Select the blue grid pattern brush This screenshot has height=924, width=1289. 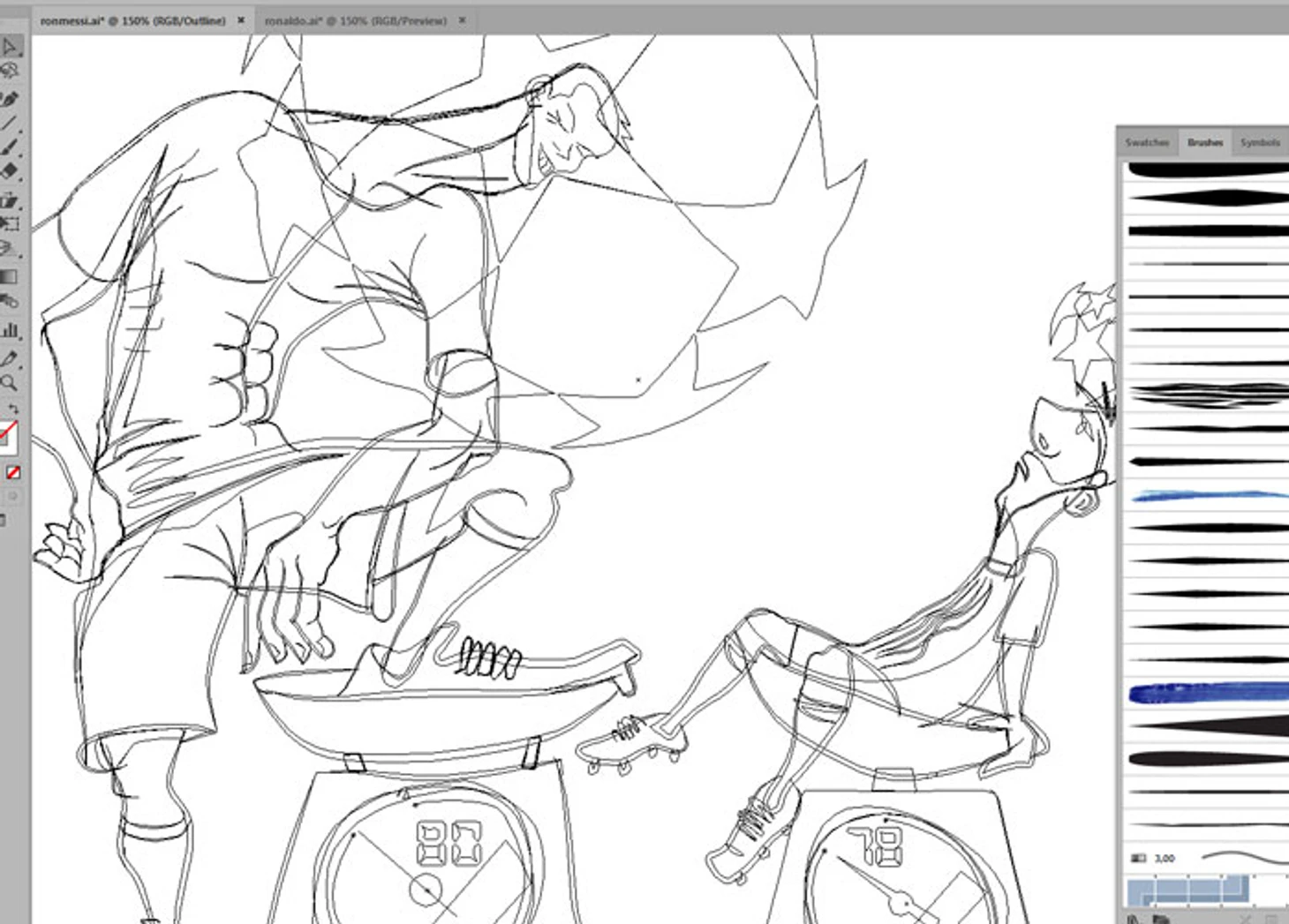tap(1188, 890)
